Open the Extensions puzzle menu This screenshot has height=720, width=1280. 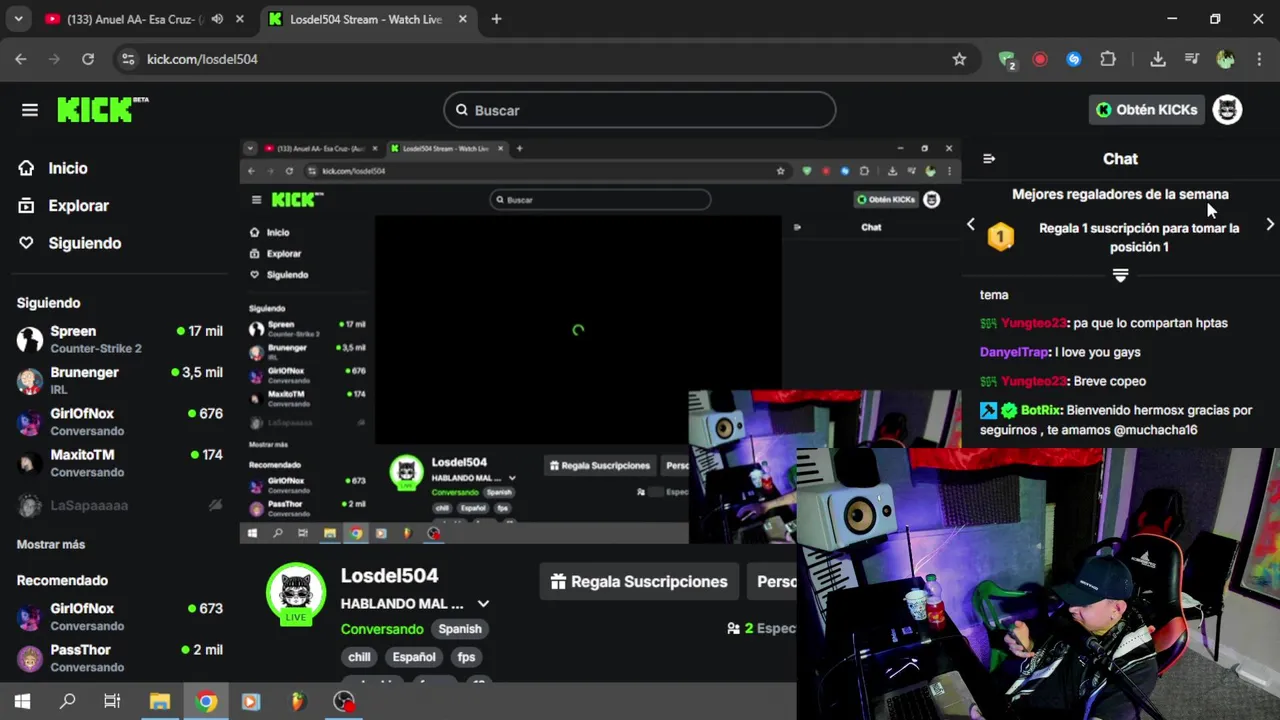tap(1108, 59)
